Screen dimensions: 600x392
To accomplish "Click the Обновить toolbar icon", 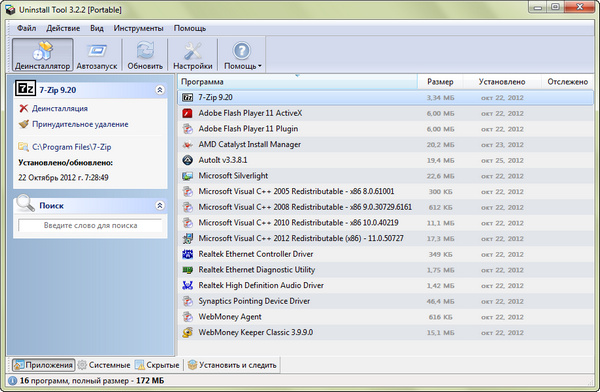I will coord(145,55).
